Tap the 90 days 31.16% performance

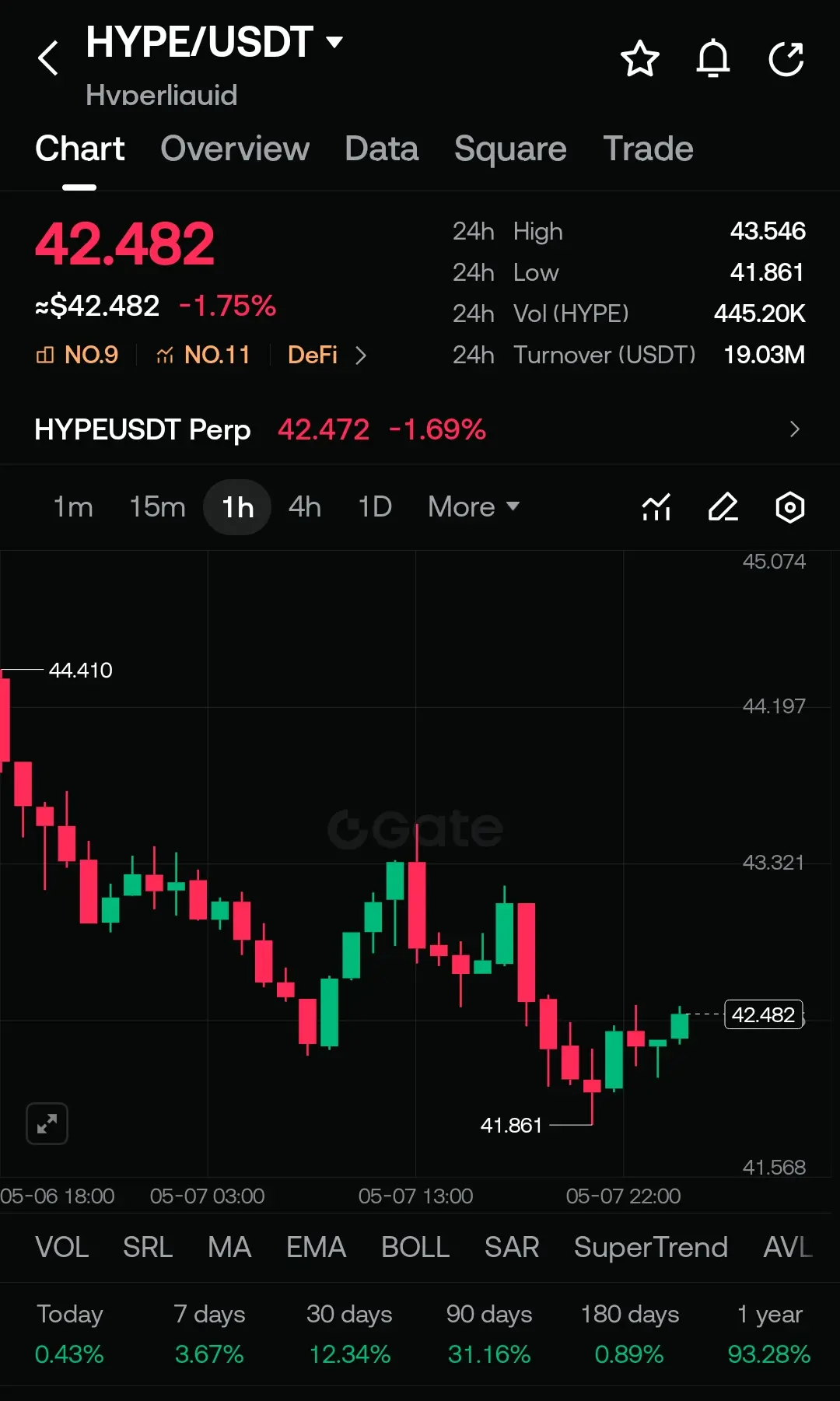click(489, 1334)
